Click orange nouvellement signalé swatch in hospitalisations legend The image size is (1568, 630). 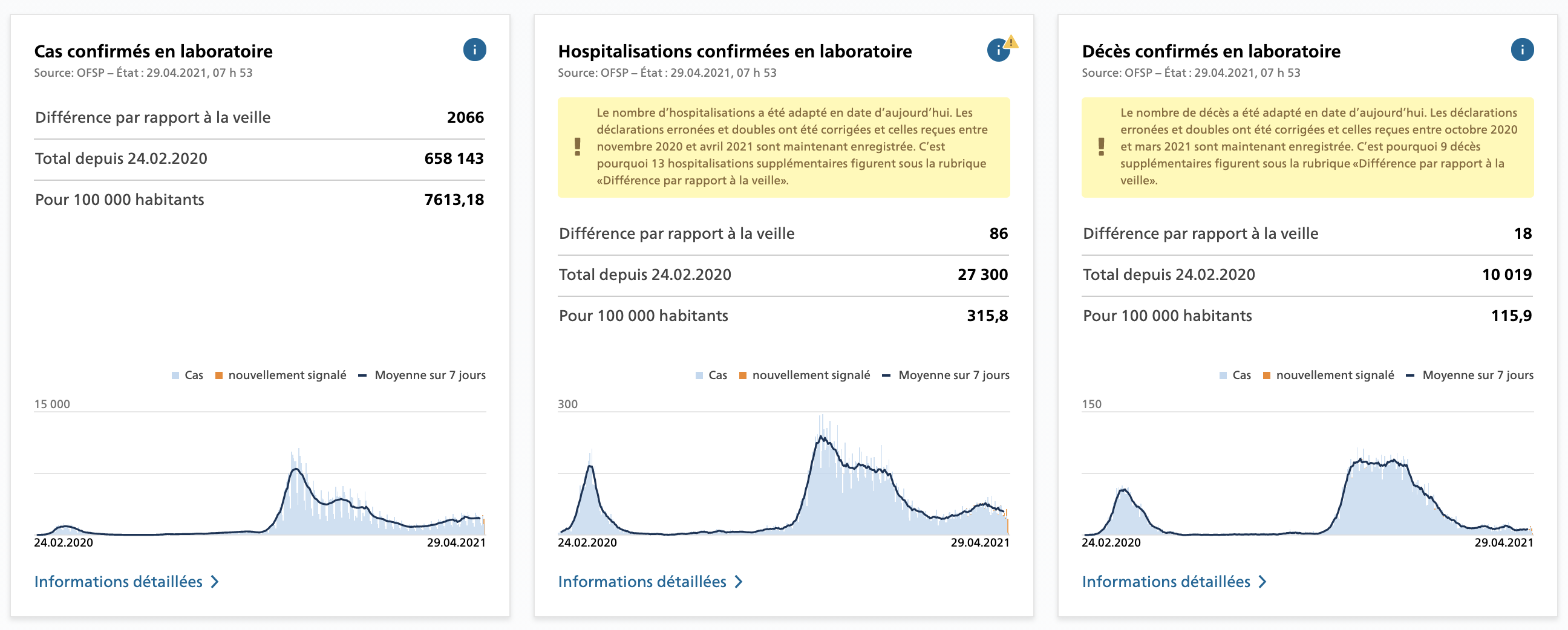[743, 376]
